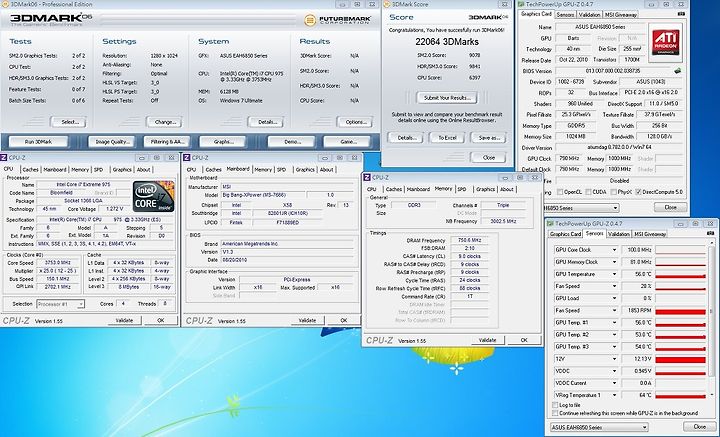Switch to Caches tab in CPU-Z CPU window

pos(30,169)
